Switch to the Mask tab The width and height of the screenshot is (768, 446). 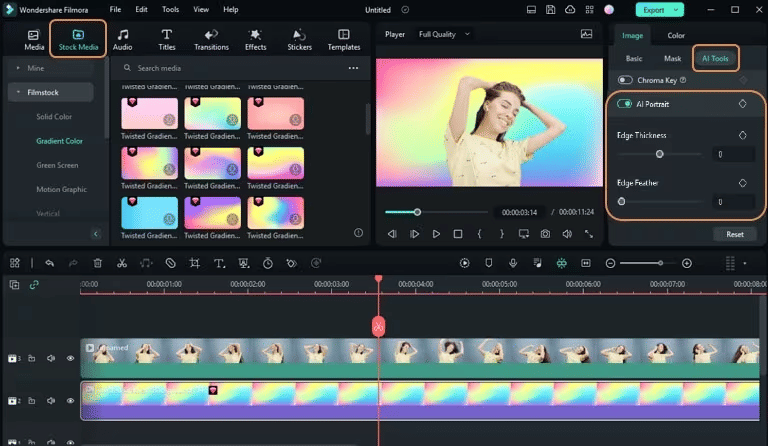click(672, 58)
